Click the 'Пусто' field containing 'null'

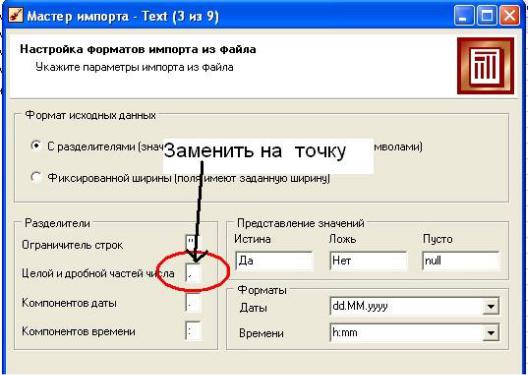[x=461, y=261]
